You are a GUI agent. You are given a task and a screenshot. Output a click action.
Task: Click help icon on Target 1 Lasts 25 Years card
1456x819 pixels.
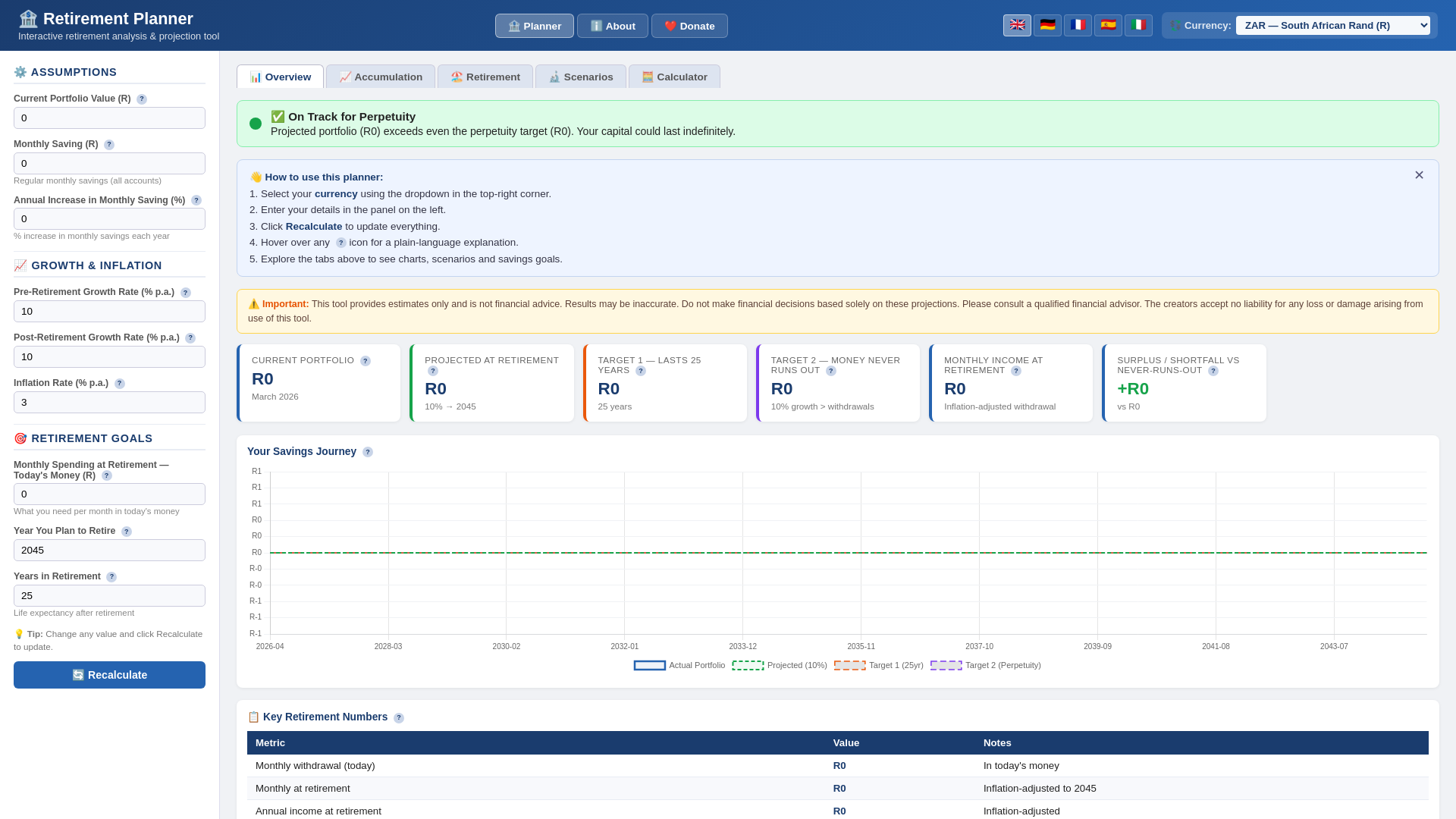[641, 371]
